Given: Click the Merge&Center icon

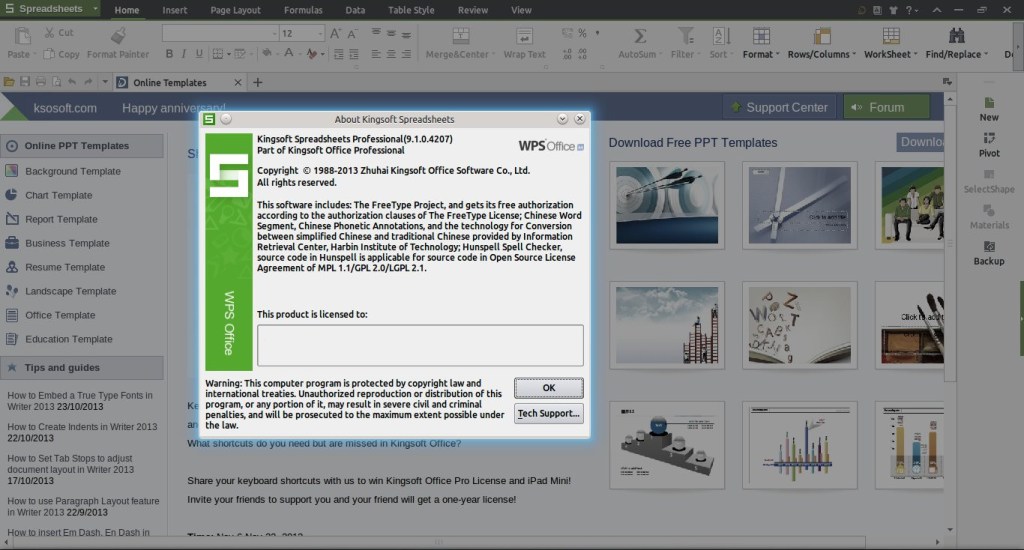Looking at the screenshot, I should pos(460,35).
